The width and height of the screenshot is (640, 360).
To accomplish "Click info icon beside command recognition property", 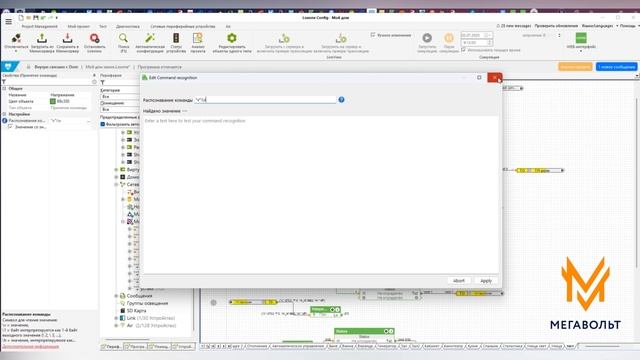I will [4, 121].
